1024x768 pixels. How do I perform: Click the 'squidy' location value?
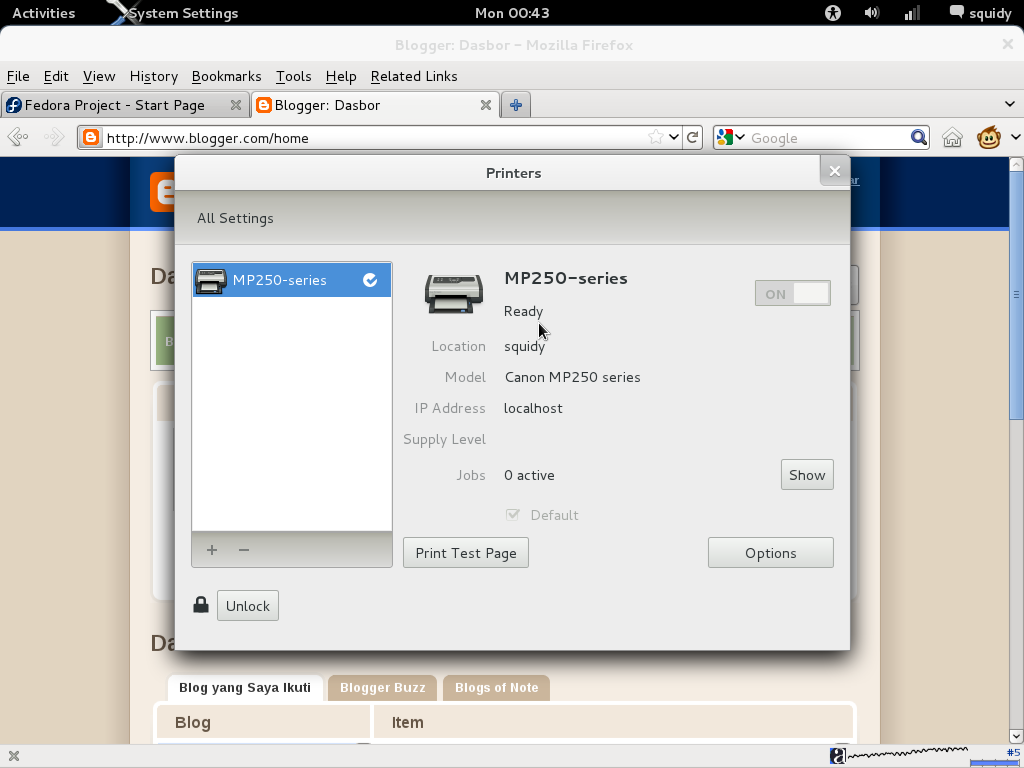click(524, 346)
